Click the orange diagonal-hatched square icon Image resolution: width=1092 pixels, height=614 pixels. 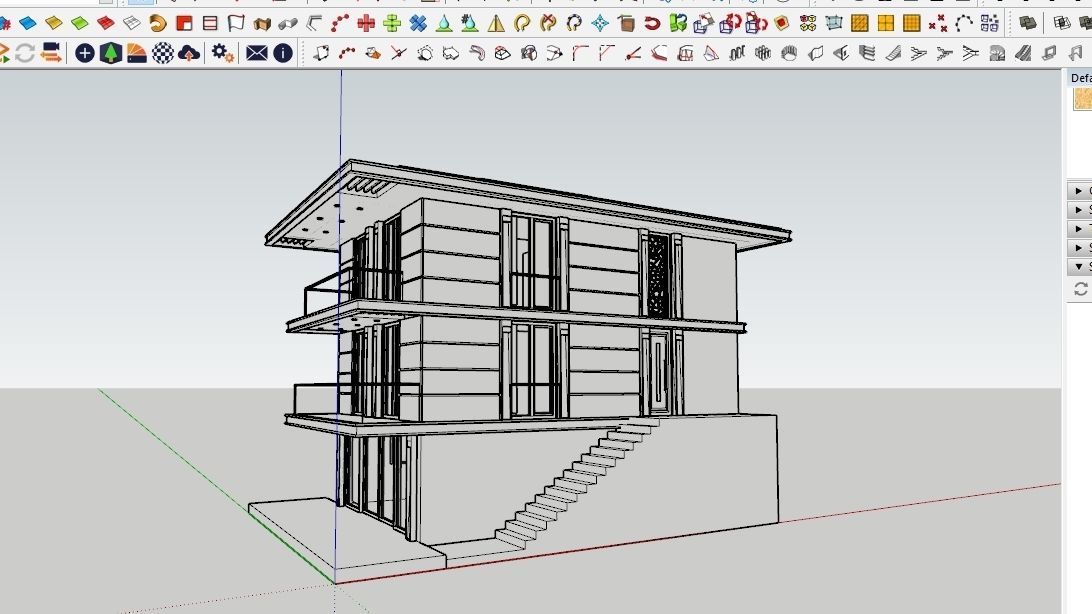click(x=859, y=24)
